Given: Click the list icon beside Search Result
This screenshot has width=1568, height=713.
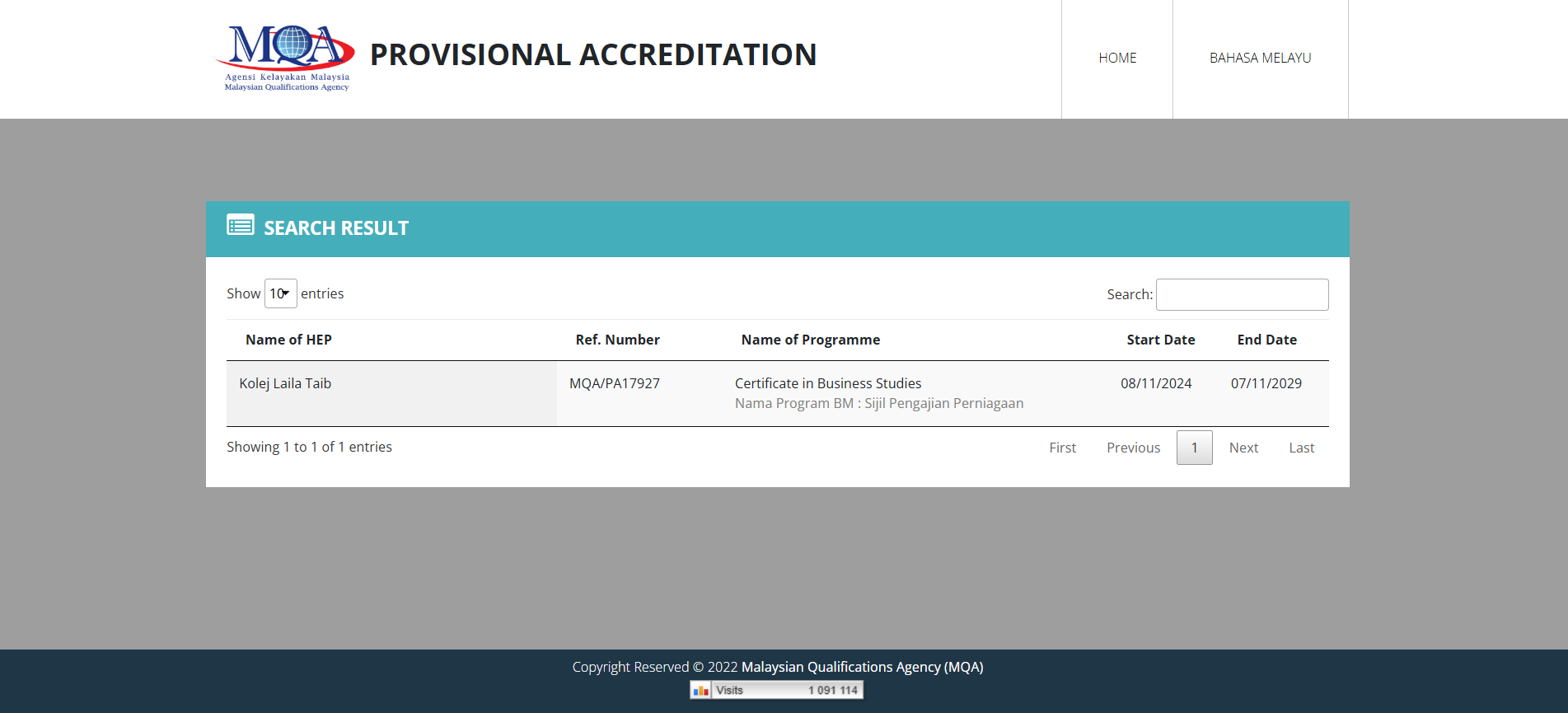Looking at the screenshot, I should point(241,225).
